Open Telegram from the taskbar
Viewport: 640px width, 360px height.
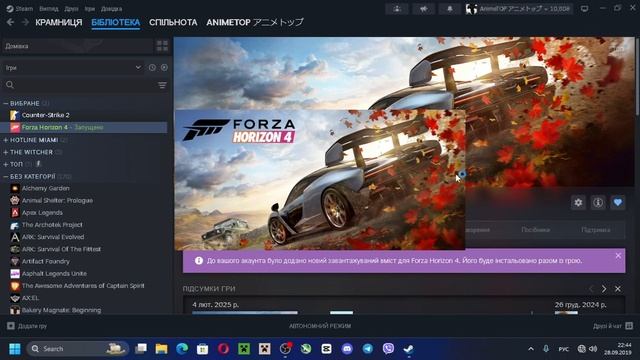[x=368, y=349]
